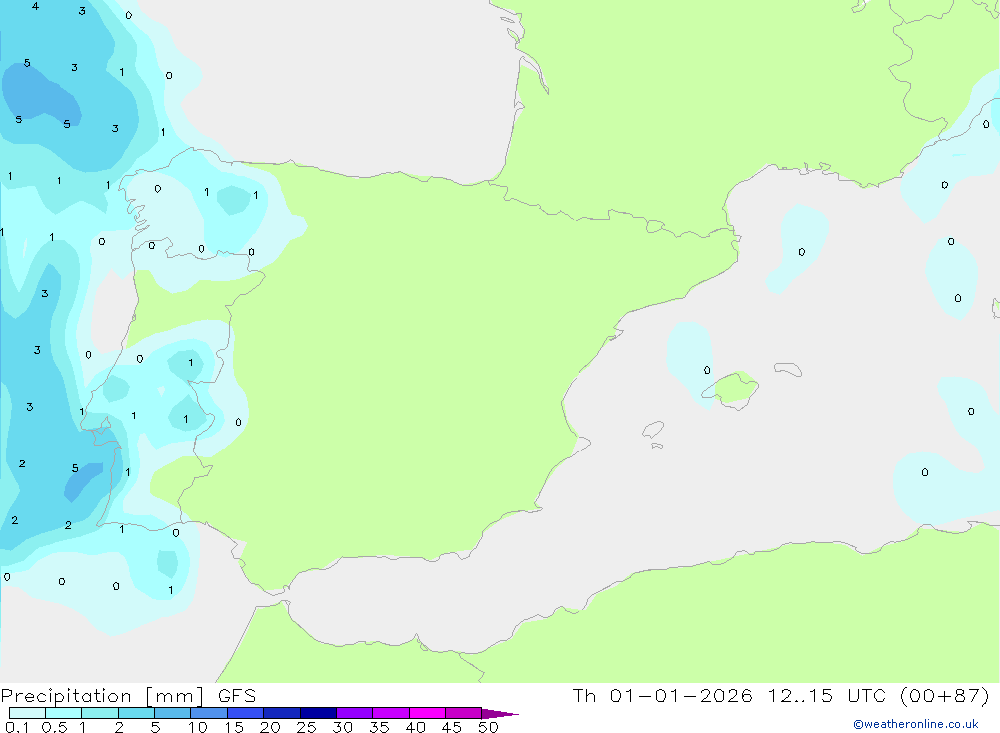Click the '(00+87)' forecast hour label
The width and height of the screenshot is (1000, 733).
tap(945, 695)
